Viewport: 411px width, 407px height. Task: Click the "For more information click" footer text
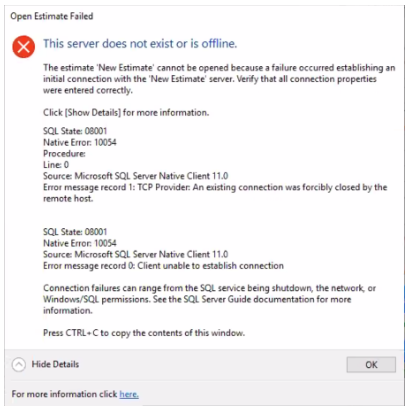(x=64, y=394)
